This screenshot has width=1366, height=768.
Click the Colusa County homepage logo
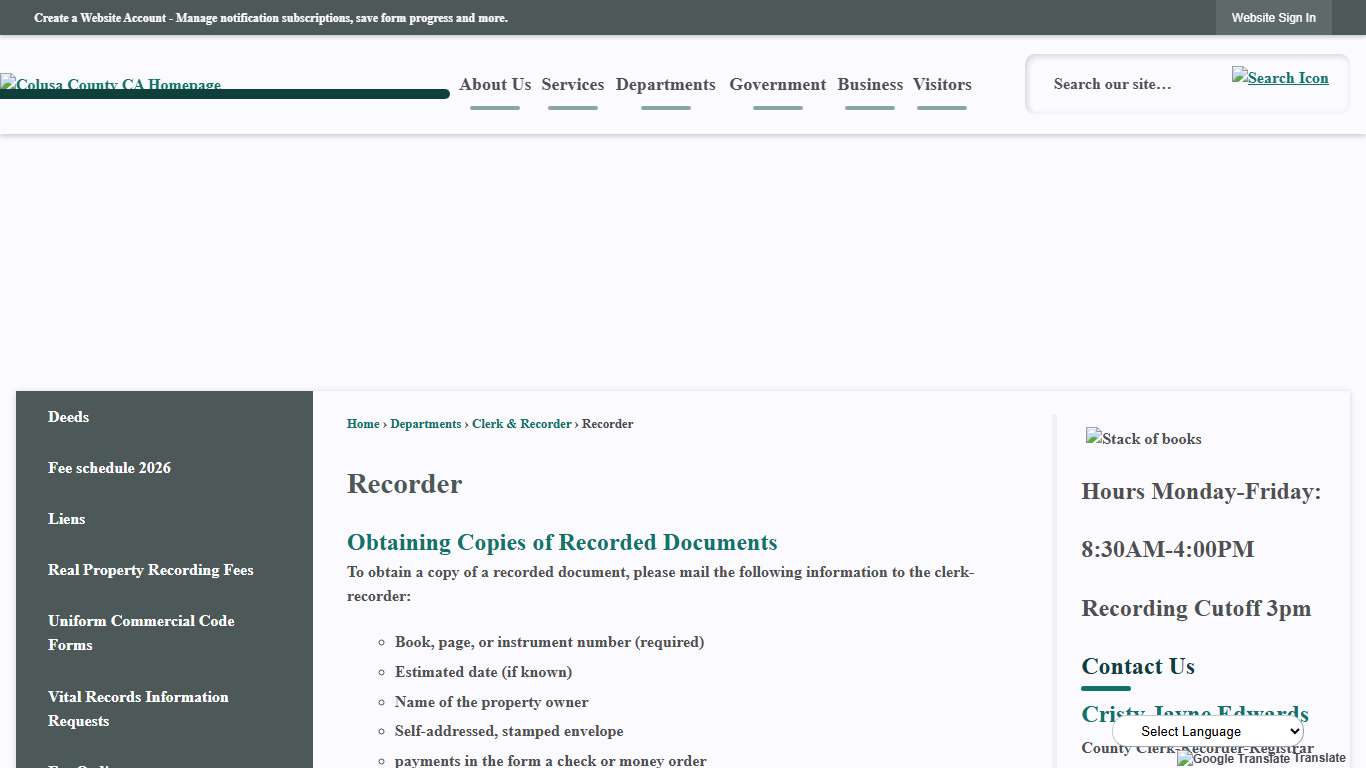pos(110,85)
